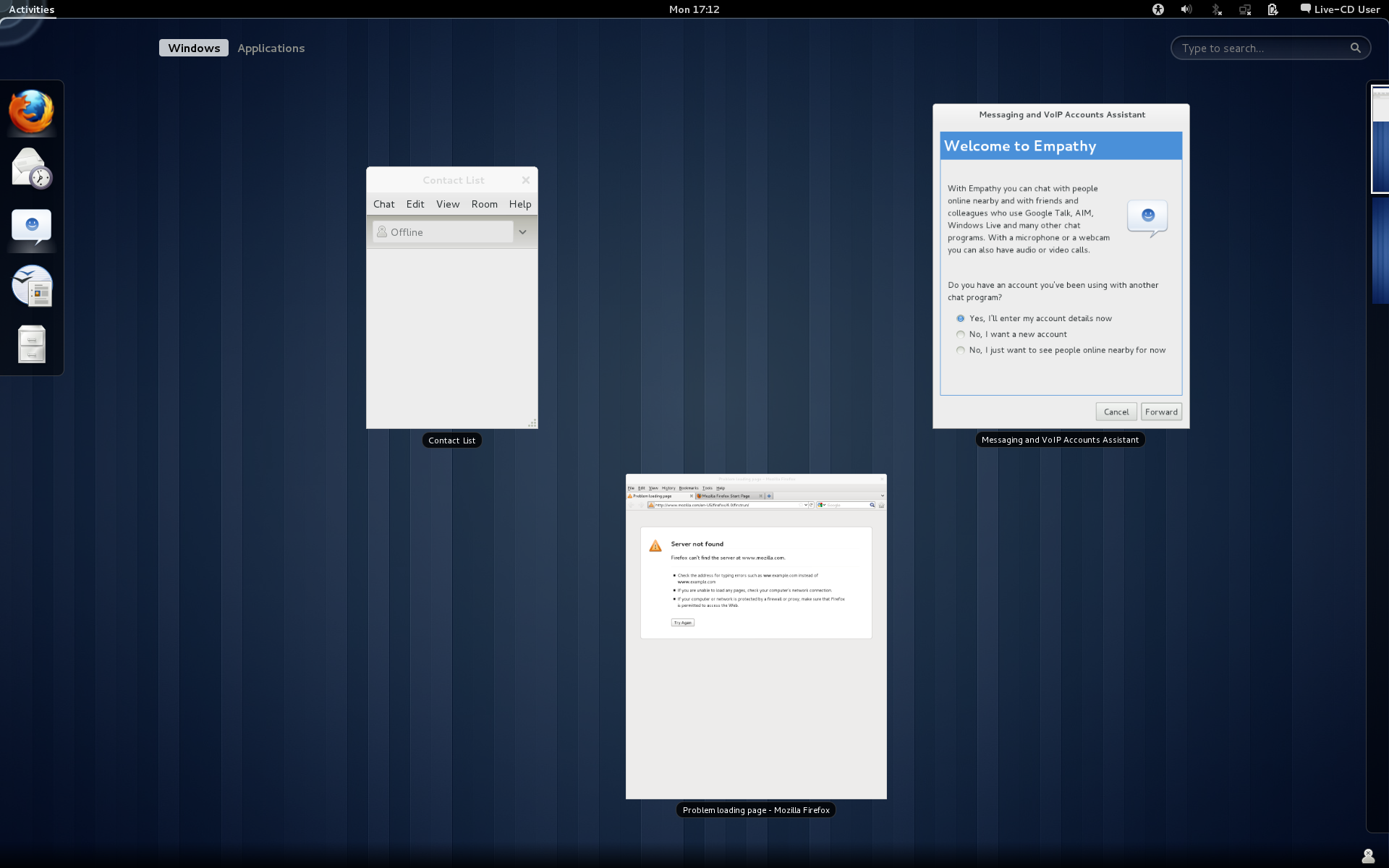Screen dimensions: 1389x868
Task: Open the file cabinet icon in dash
Action: coord(32,344)
